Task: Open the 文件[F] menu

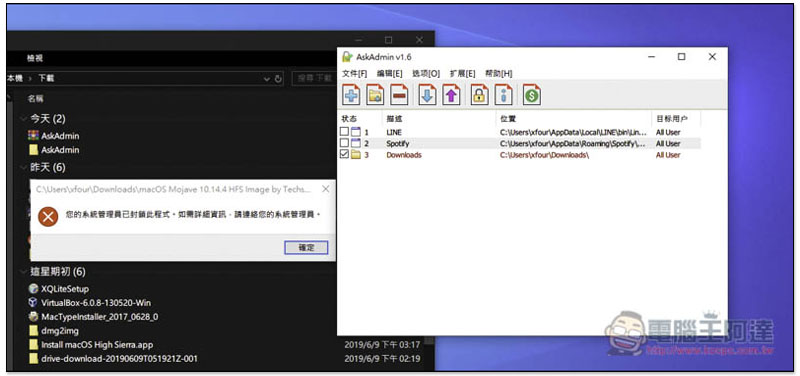Action: coord(355,73)
